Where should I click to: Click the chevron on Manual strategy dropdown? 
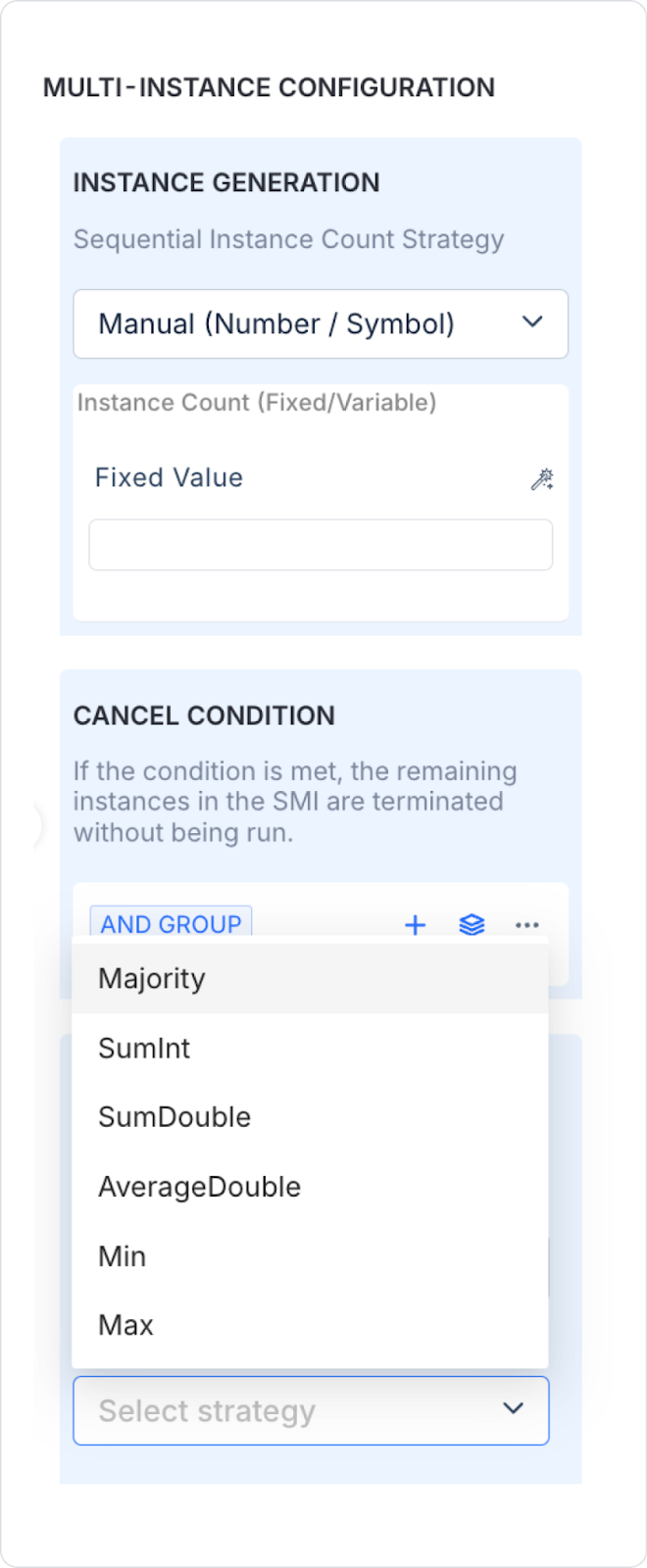pos(532,321)
